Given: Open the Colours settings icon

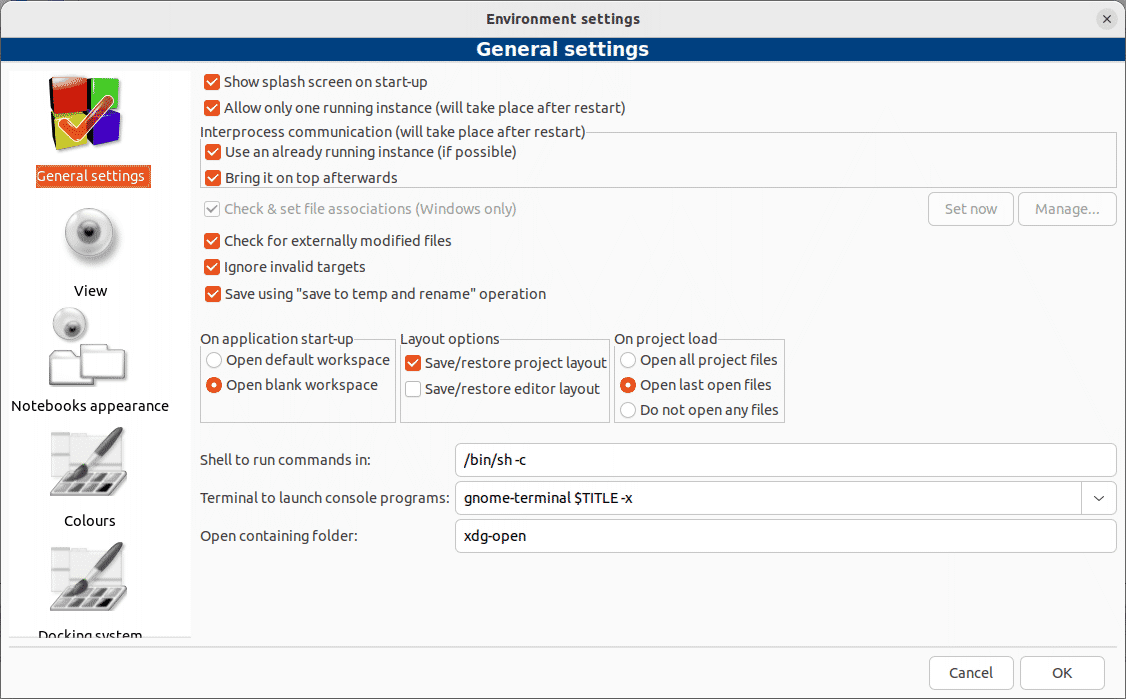Looking at the screenshot, I should tap(88, 463).
